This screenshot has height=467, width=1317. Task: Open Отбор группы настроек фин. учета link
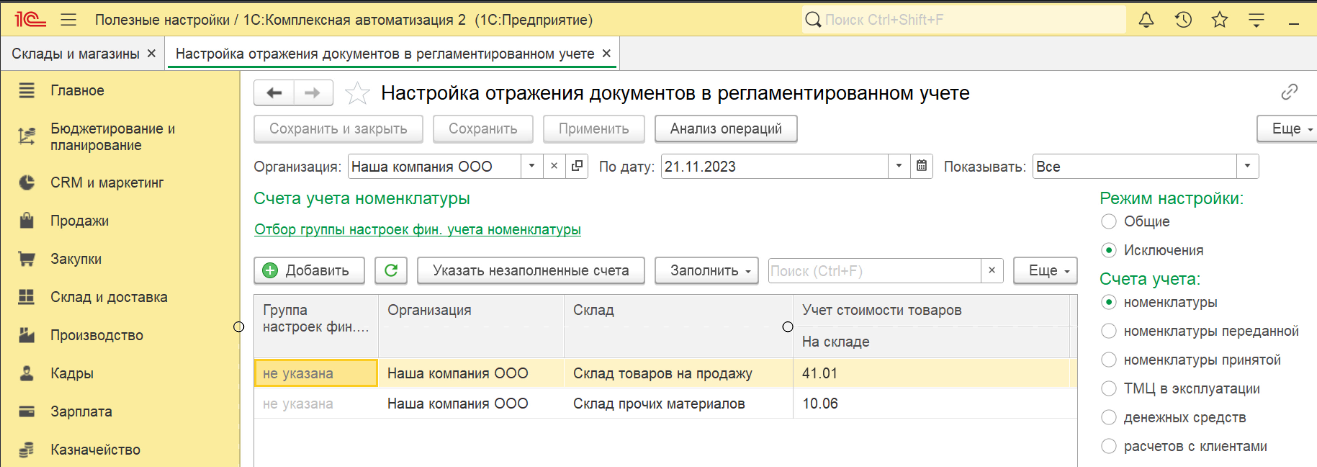point(417,229)
